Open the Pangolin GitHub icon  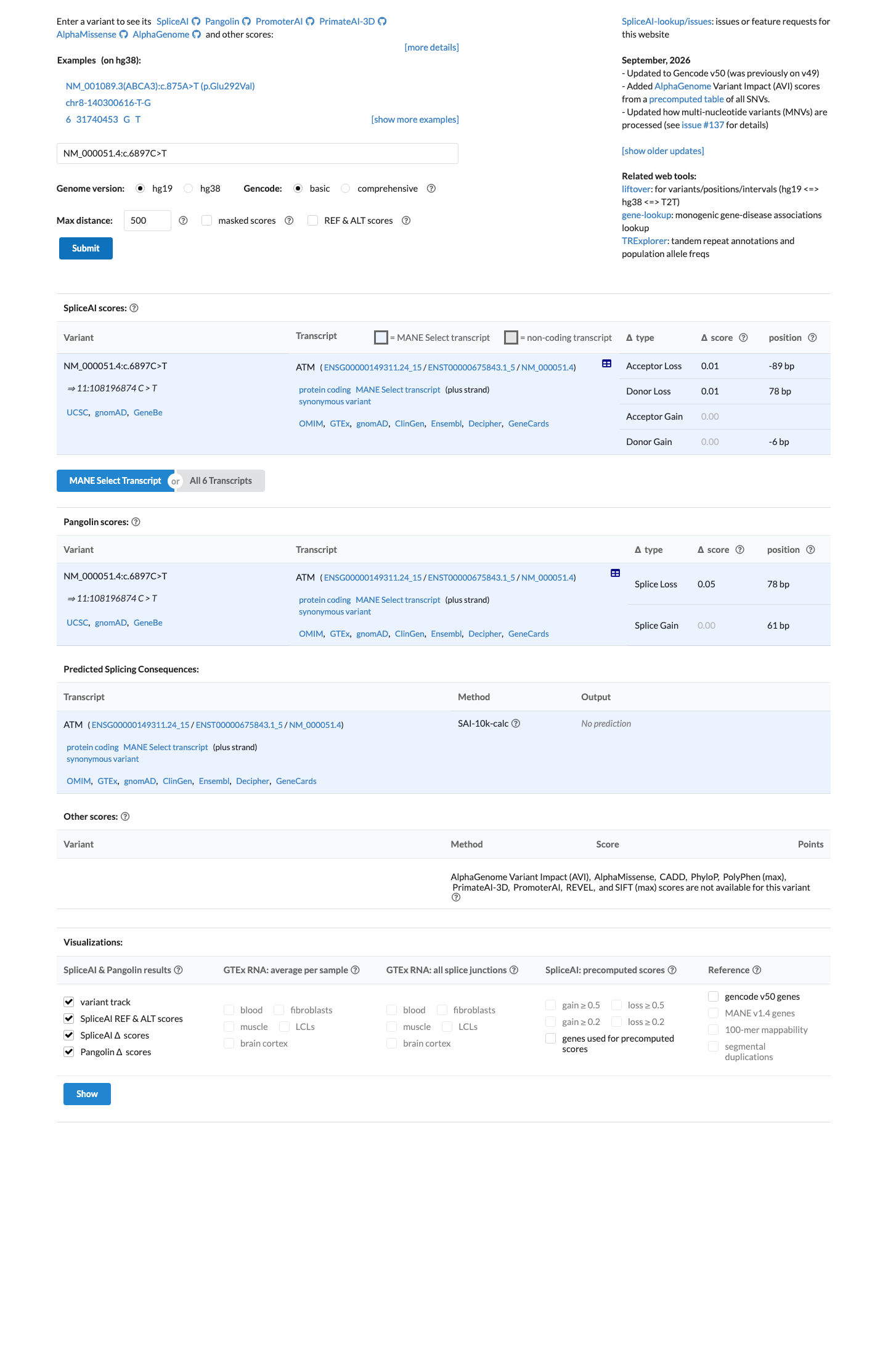[x=246, y=22]
